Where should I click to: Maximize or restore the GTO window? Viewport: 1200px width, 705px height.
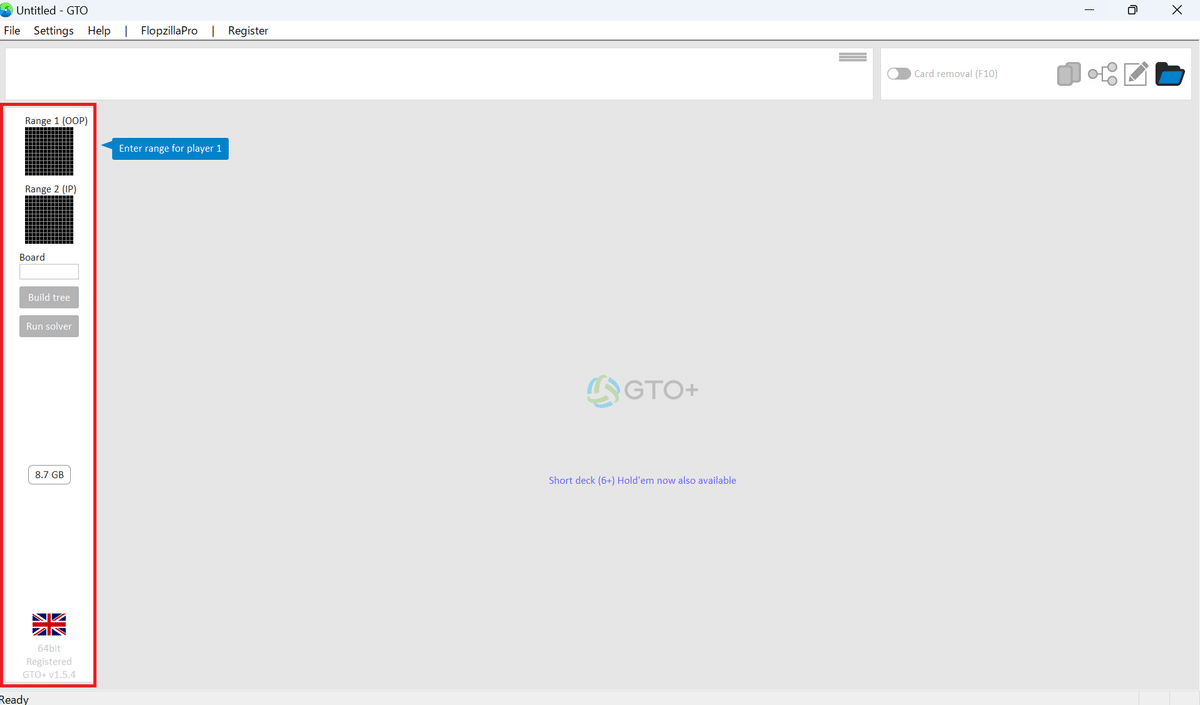pos(1132,10)
